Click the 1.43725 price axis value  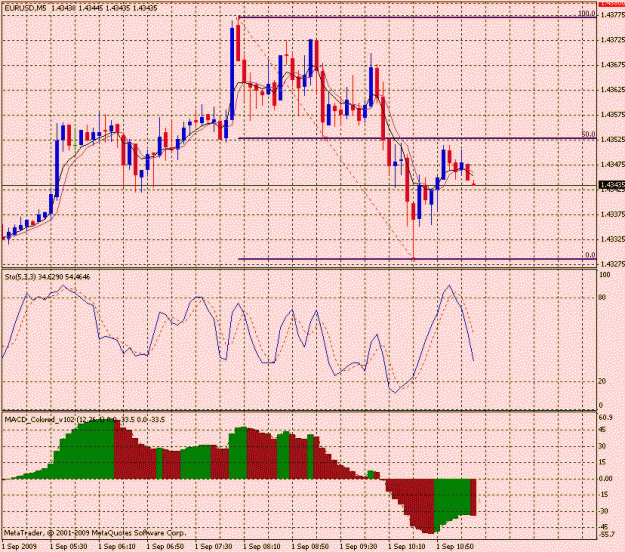[x=612, y=40]
